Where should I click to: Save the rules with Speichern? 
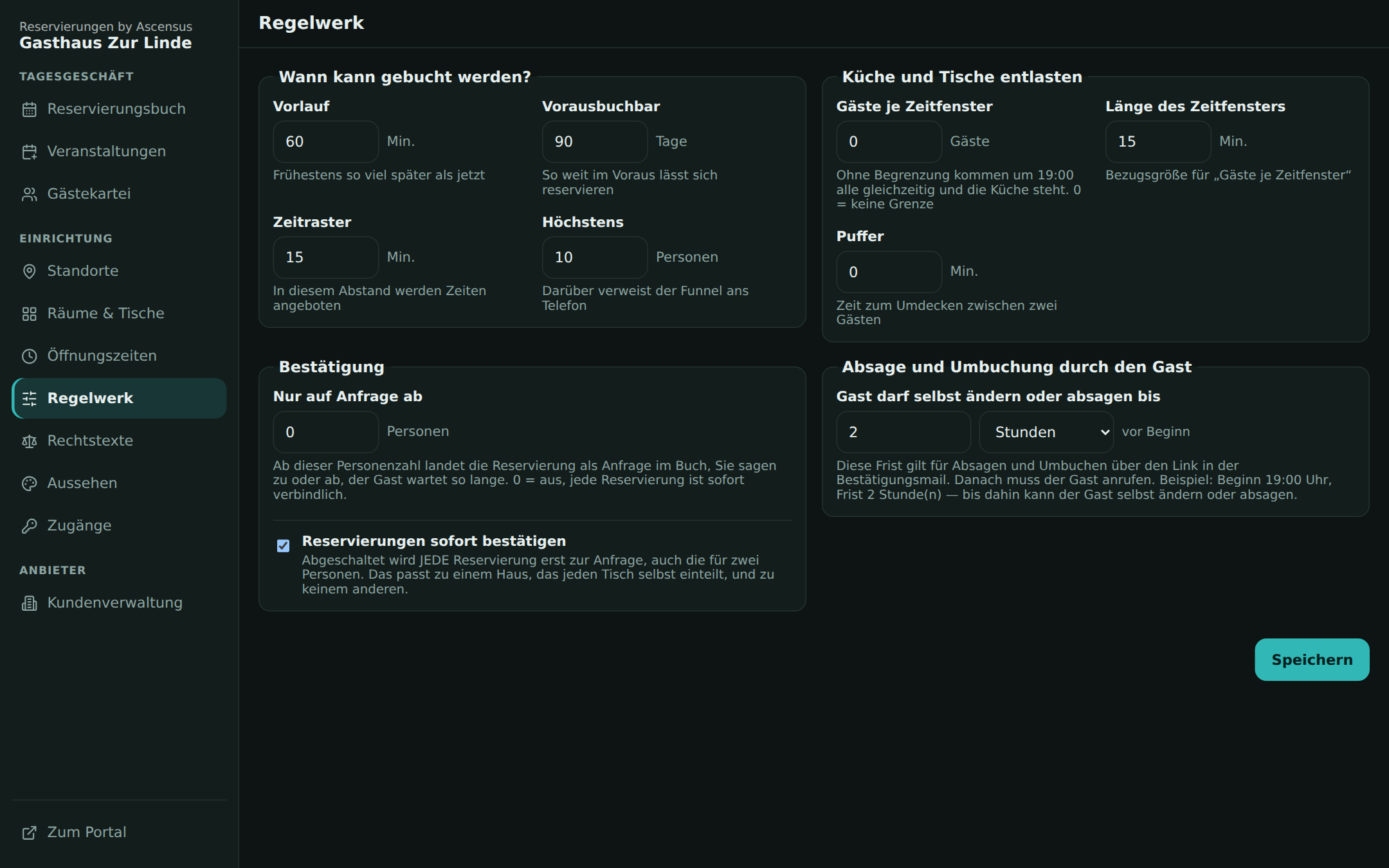(1312, 660)
